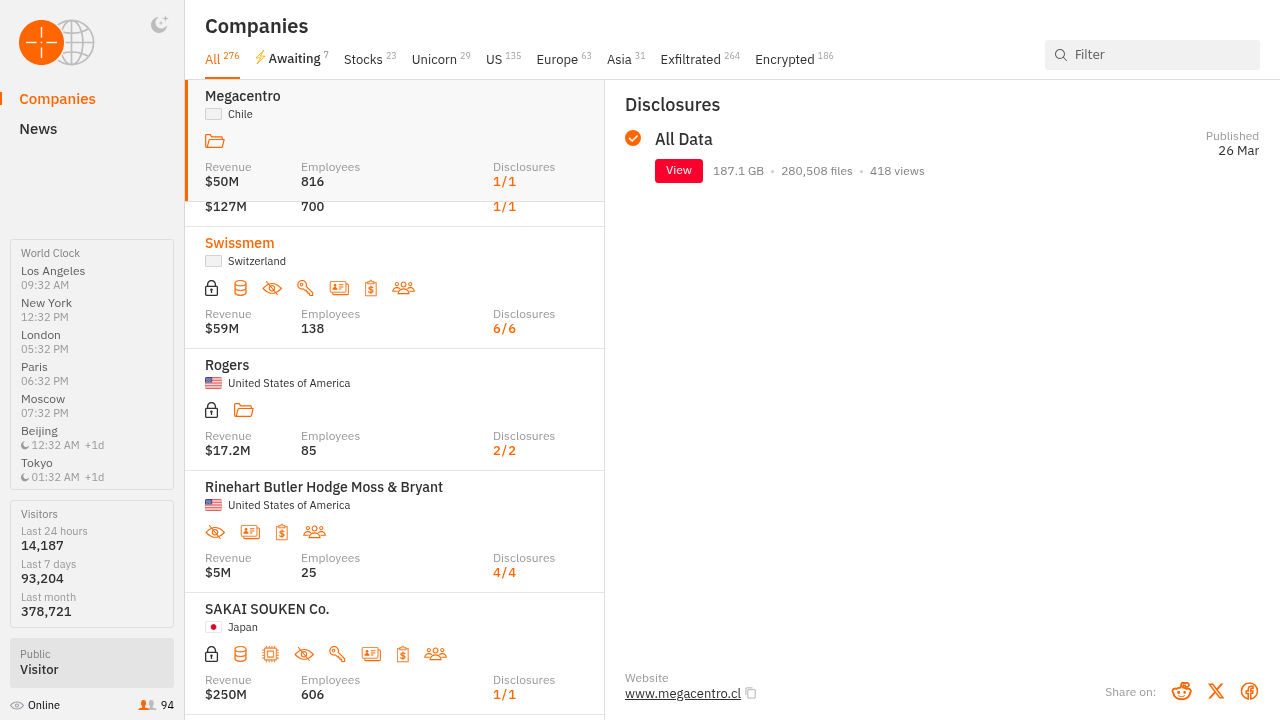Click the ID card icon in Swissmem row
The width and height of the screenshot is (1280, 720).
tap(339, 288)
